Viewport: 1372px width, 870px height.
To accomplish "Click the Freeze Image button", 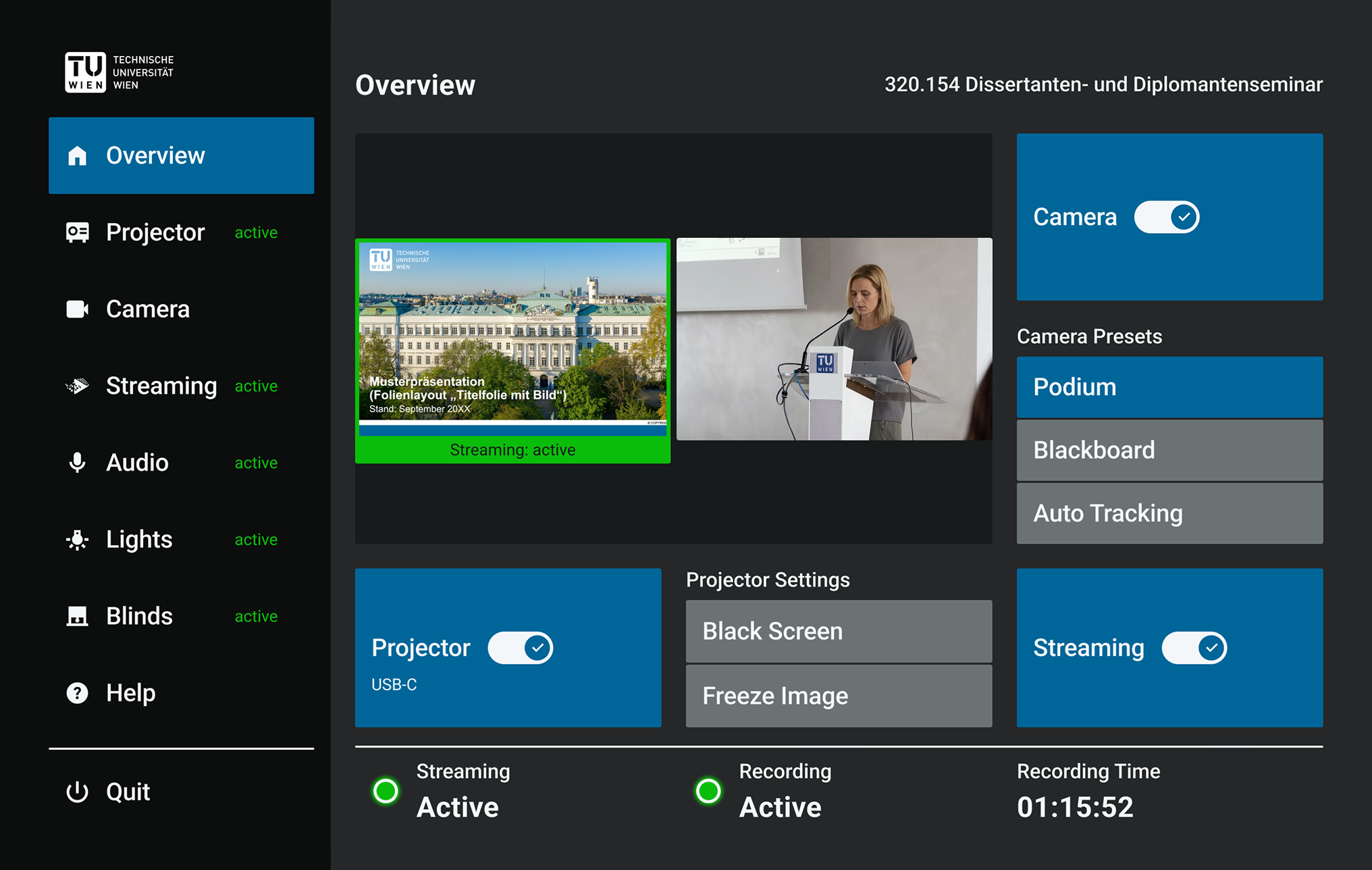I will coord(839,696).
